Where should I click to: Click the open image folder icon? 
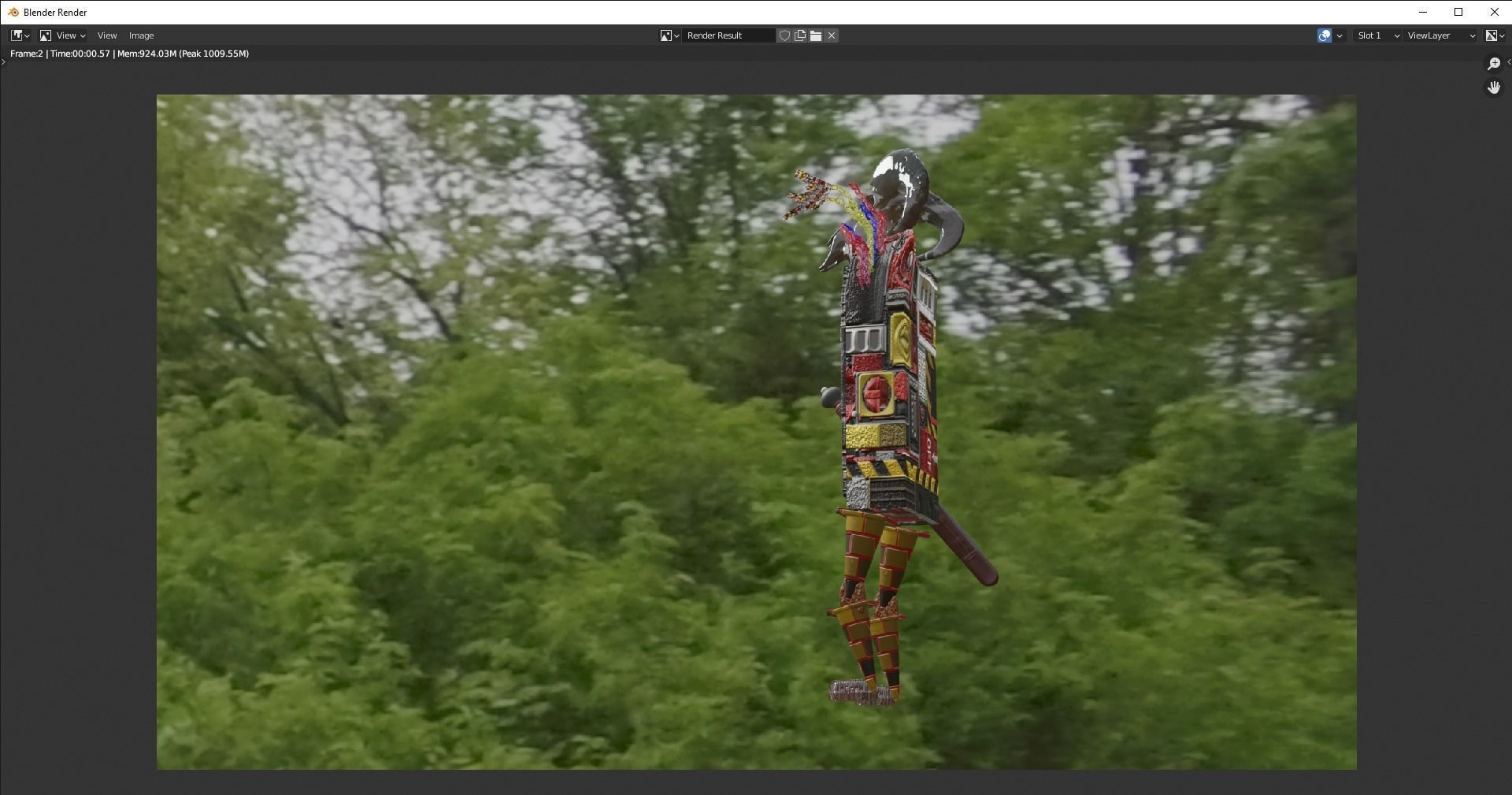click(x=816, y=35)
